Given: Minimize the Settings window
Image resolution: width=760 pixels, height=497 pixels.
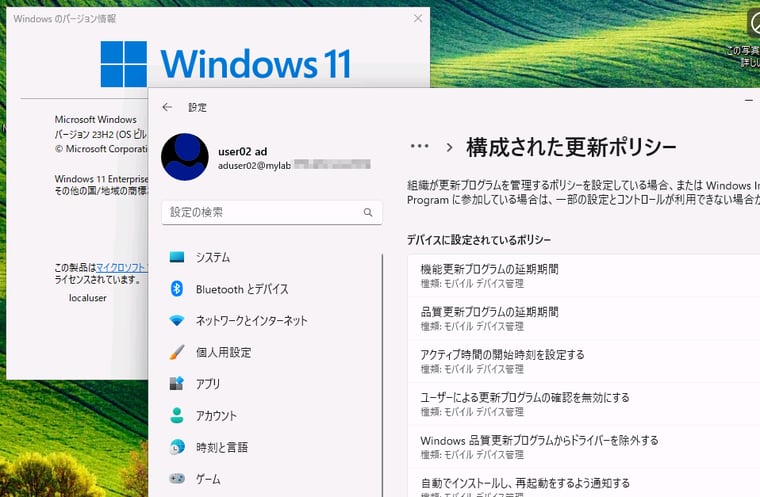Looking at the screenshot, I should coord(749,100).
